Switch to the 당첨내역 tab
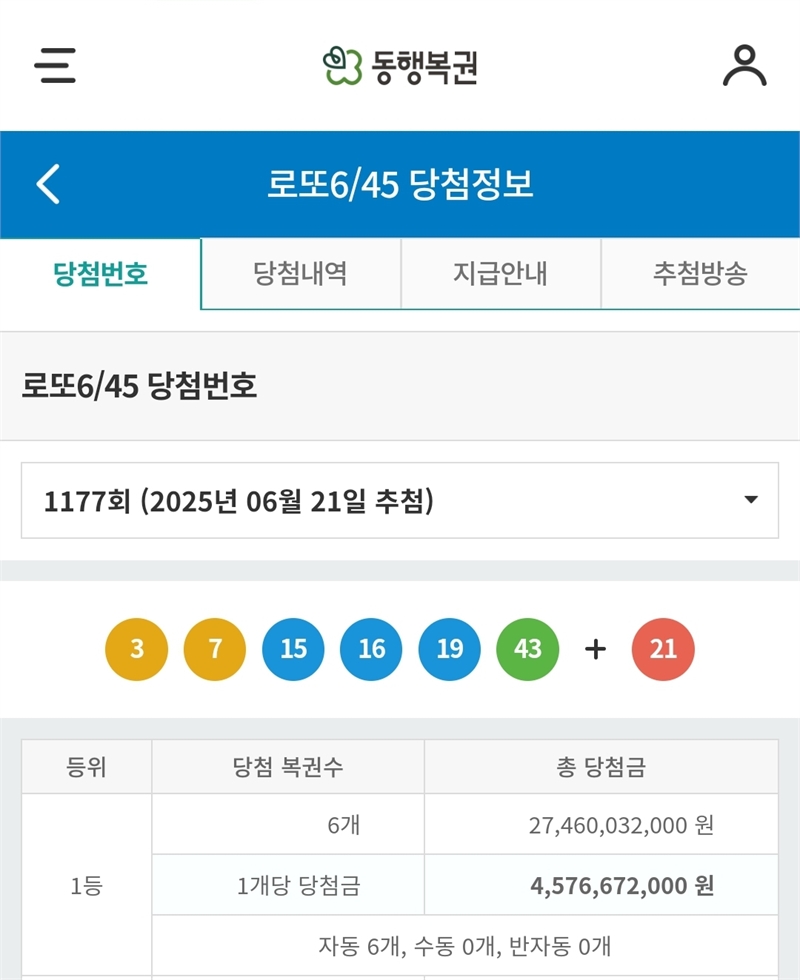 (x=300, y=274)
